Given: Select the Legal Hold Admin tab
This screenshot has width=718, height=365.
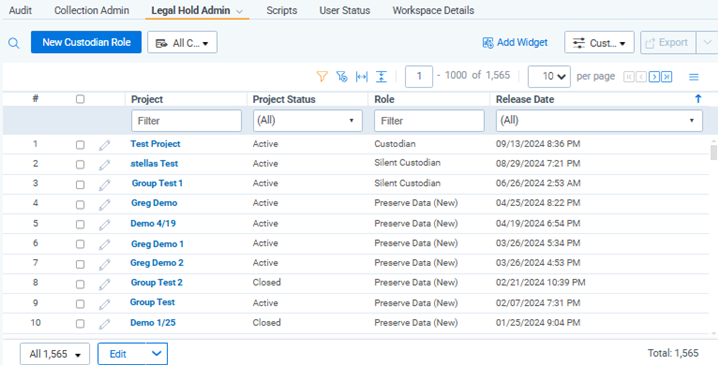Looking at the screenshot, I should (x=190, y=10).
